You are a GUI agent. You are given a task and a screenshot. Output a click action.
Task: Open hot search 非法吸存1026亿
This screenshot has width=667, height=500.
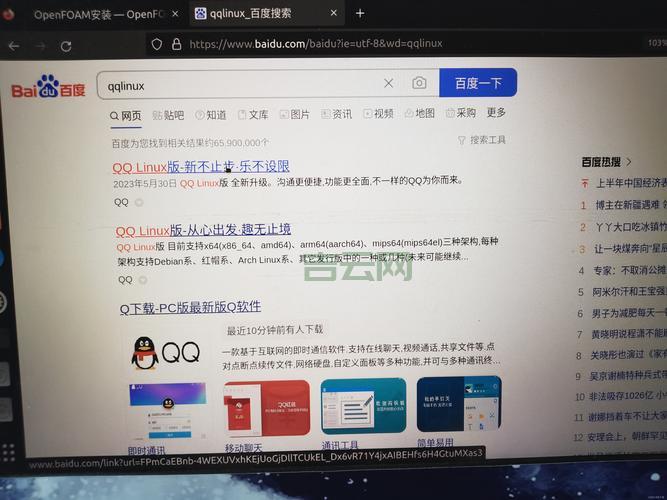[627, 397]
